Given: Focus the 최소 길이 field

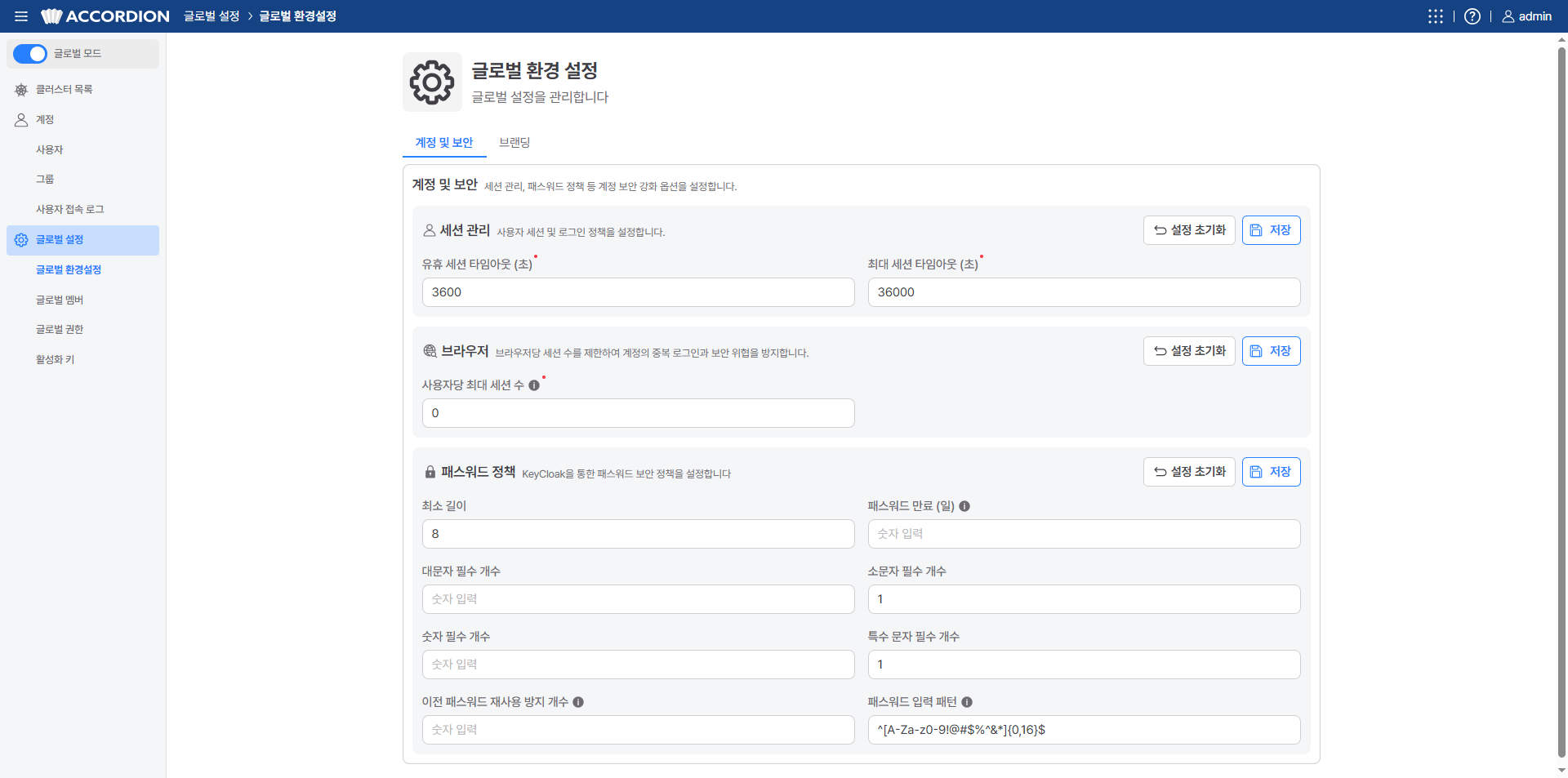Looking at the screenshot, I should point(639,534).
